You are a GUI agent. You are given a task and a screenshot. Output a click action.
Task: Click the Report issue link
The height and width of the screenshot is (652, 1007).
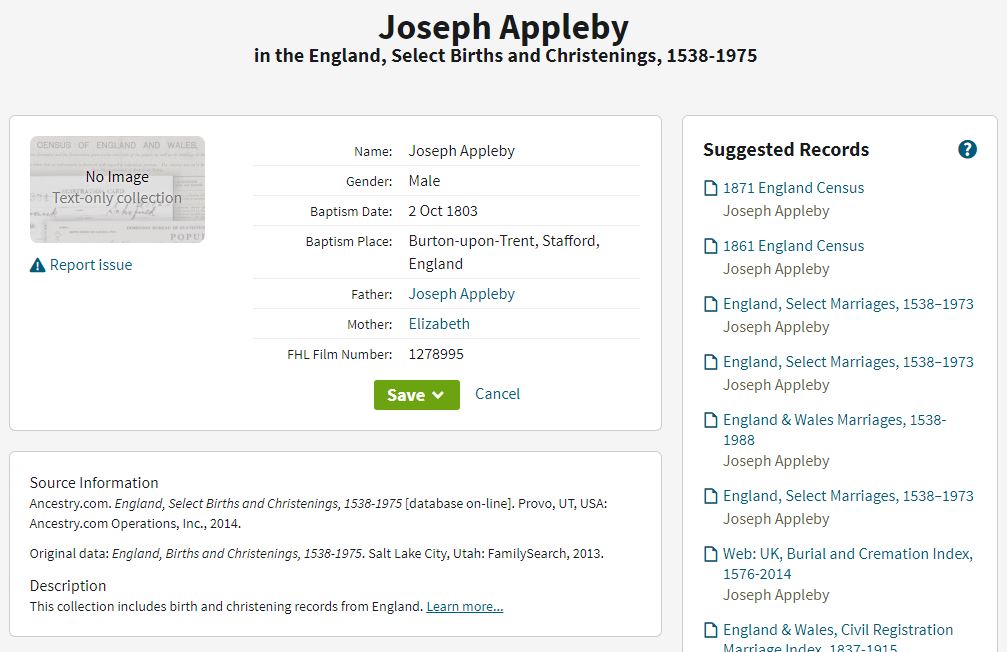pos(91,265)
